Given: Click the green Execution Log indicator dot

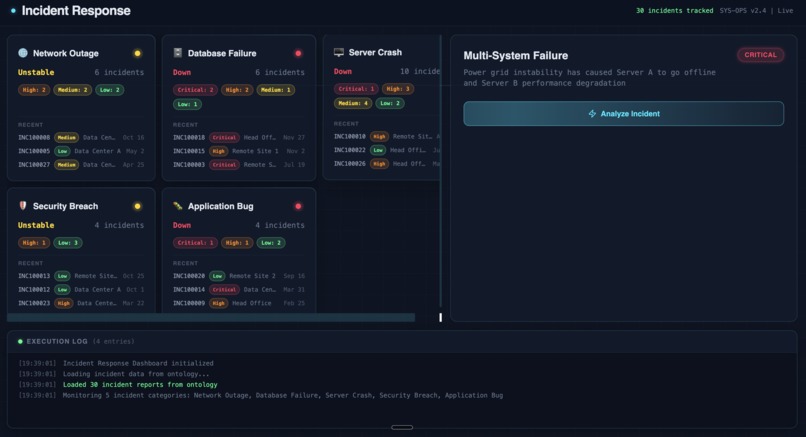Looking at the screenshot, I should coord(20,341).
